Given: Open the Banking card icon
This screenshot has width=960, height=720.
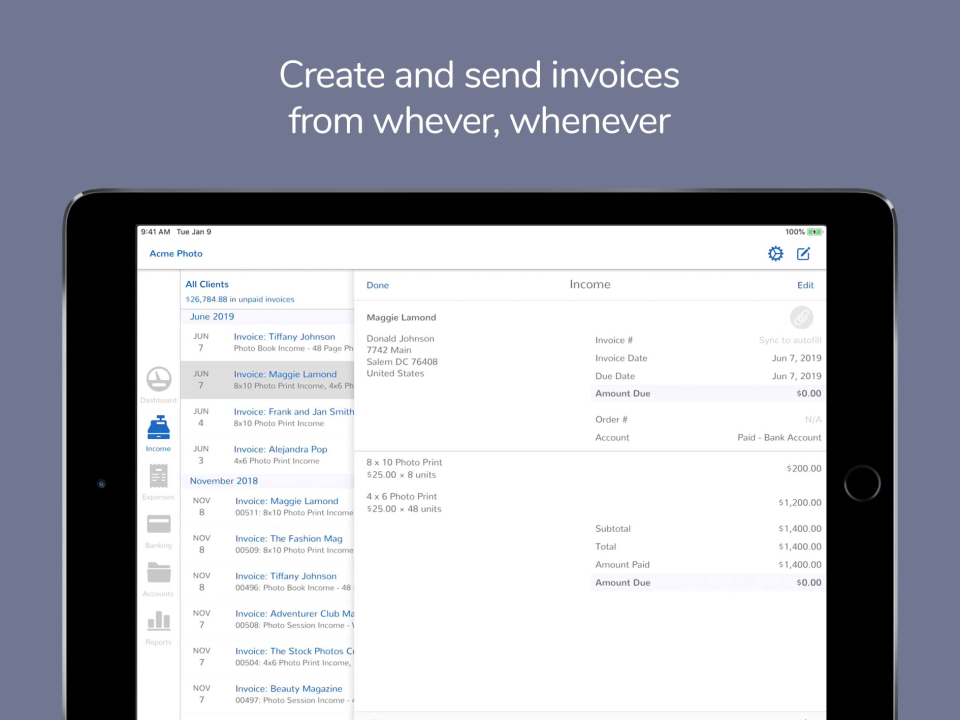Looking at the screenshot, I should [159, 524].
